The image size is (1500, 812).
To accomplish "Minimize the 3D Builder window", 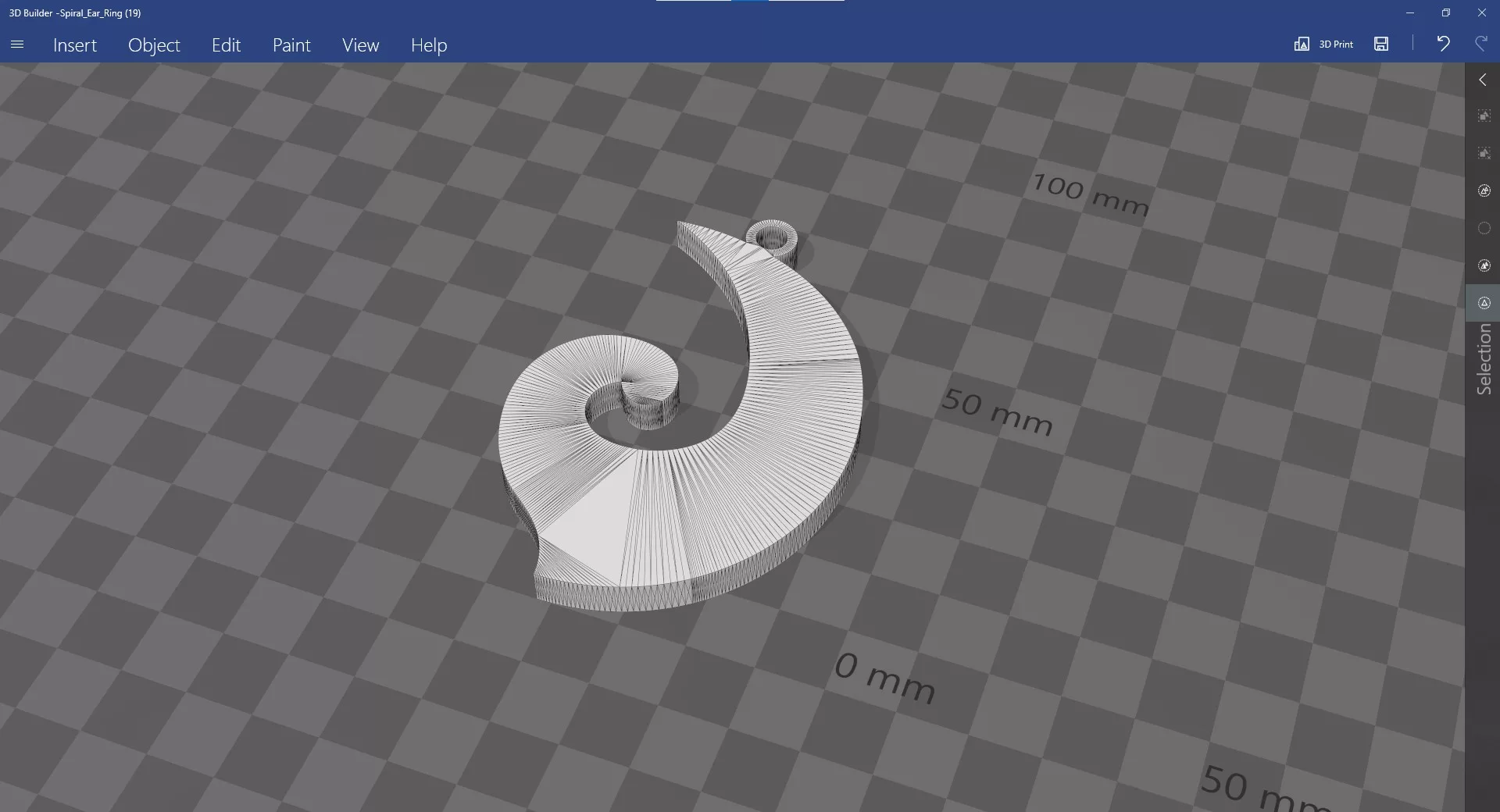I will pos(1409,12).
